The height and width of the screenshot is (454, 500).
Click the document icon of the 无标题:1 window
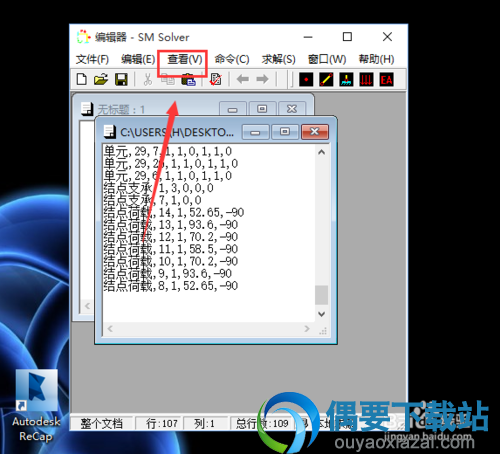pos(87,109)
